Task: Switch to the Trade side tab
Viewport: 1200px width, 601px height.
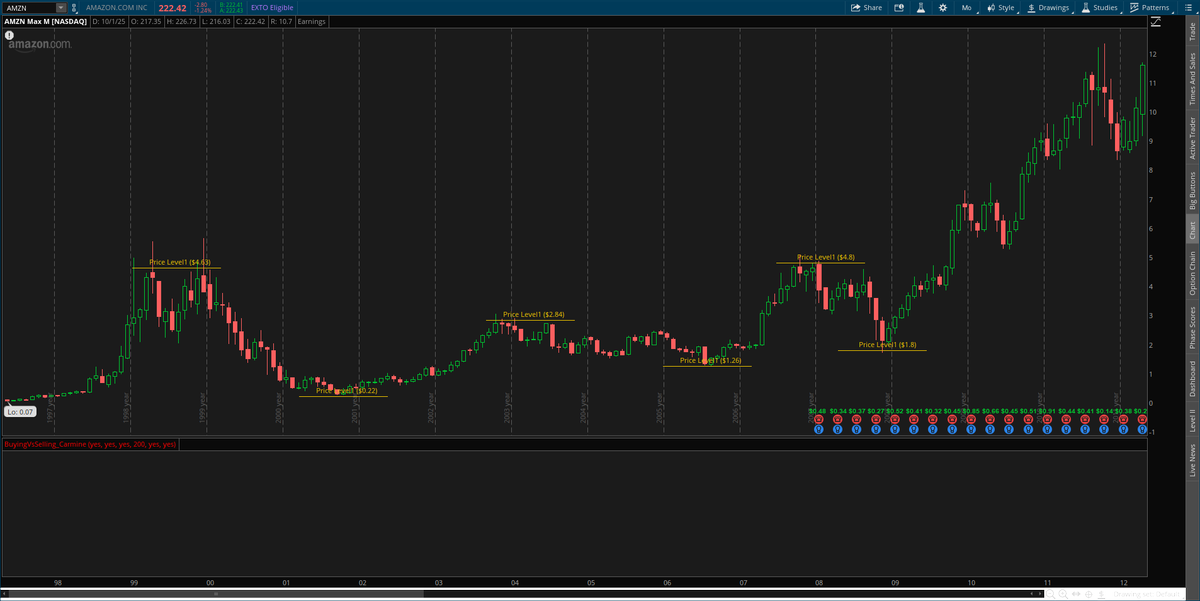Action: 1191,31
